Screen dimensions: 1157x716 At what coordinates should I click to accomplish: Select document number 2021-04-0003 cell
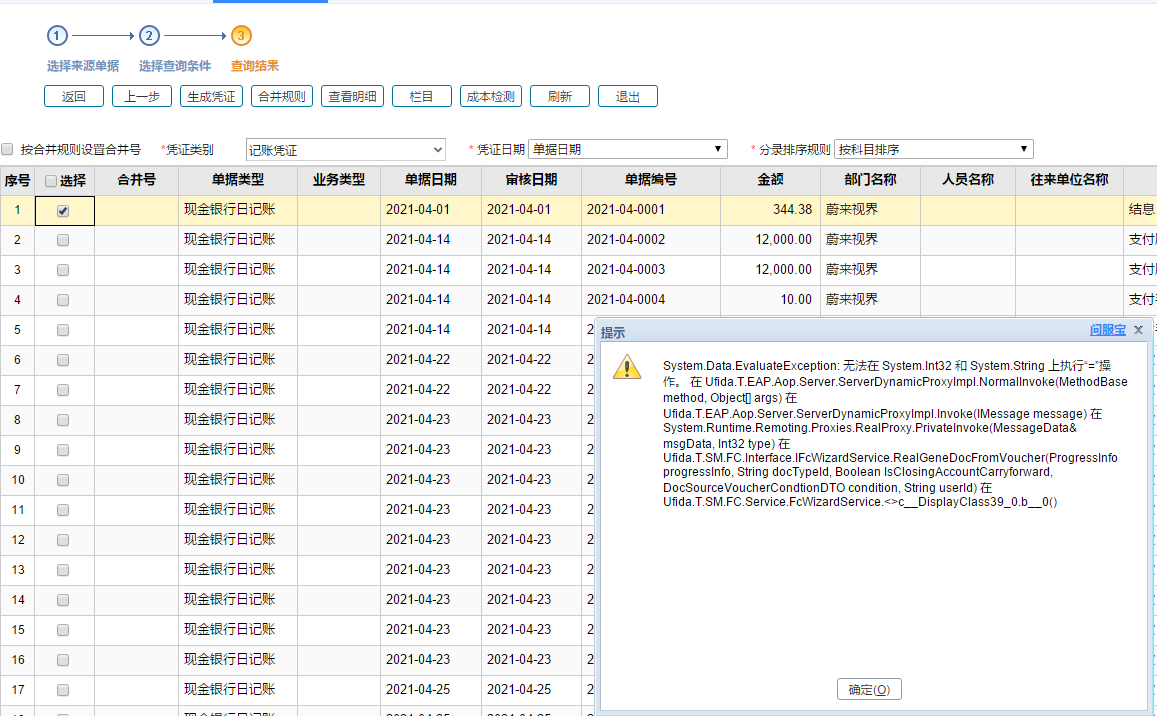tap(651, 269)
